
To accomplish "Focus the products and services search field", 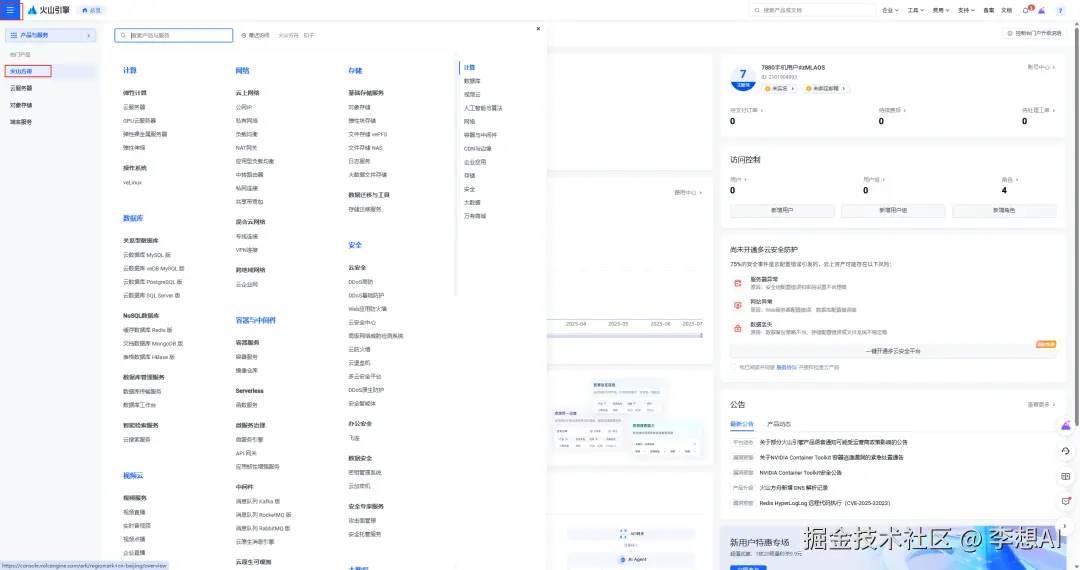I will click(x=174, y=35).
